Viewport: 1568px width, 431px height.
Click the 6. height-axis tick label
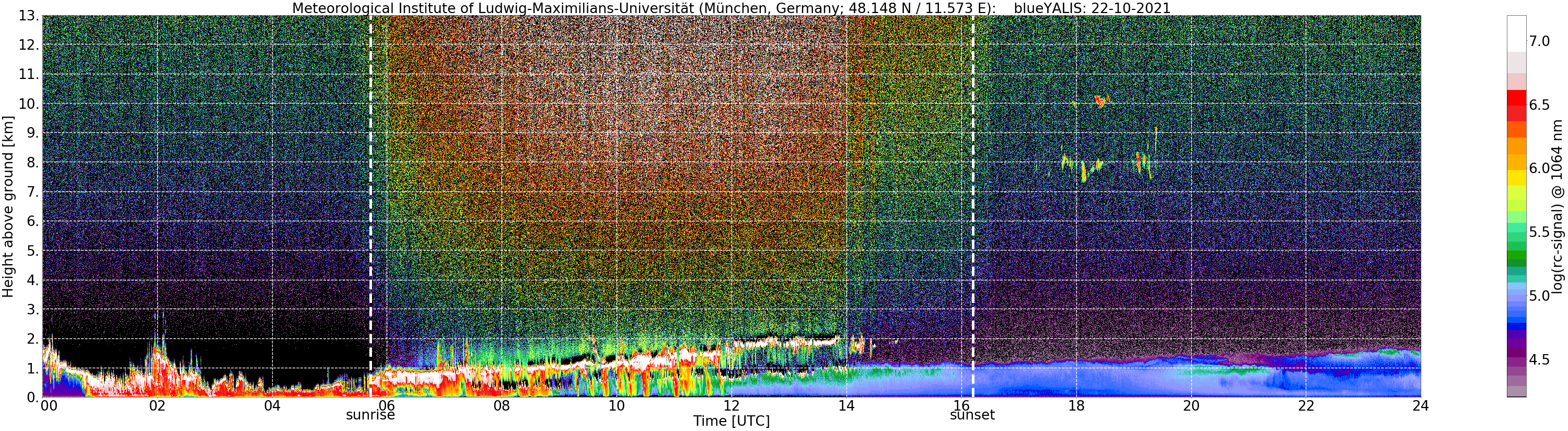point(33,221)
